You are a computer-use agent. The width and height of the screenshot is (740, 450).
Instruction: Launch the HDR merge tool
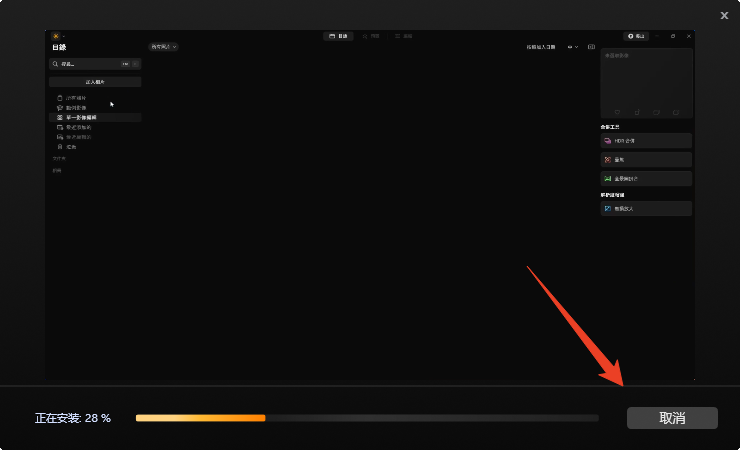pyautogui.click(x=645, y=141)
